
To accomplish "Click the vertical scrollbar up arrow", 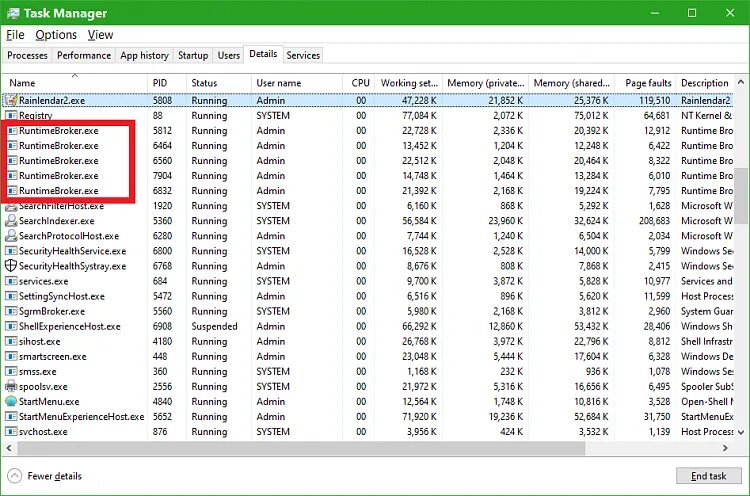I will click(x=741, y=82).
